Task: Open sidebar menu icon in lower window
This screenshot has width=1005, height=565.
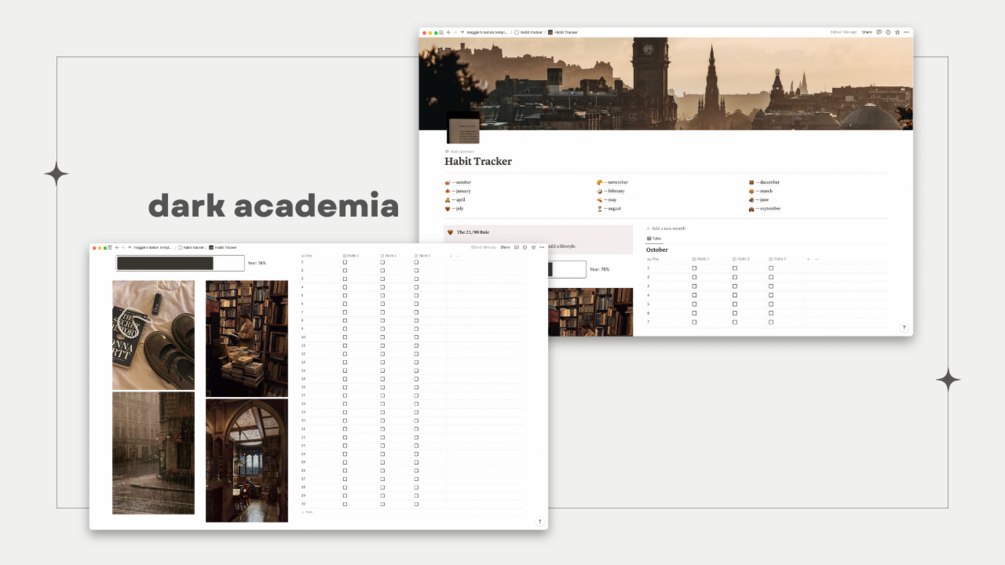Action: [x=110, y=247]
